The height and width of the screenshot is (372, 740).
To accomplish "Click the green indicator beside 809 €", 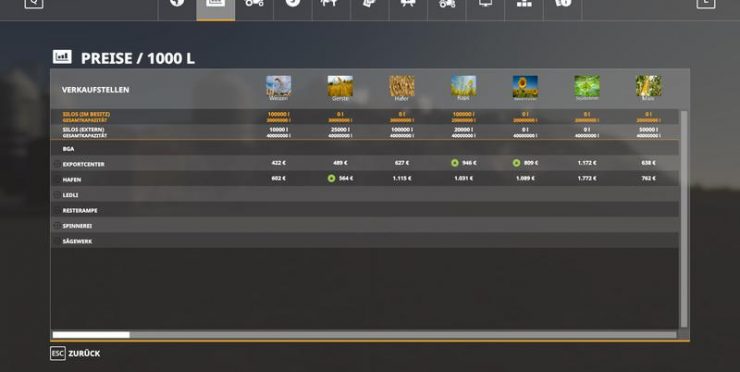I will (x=516, y=163).
